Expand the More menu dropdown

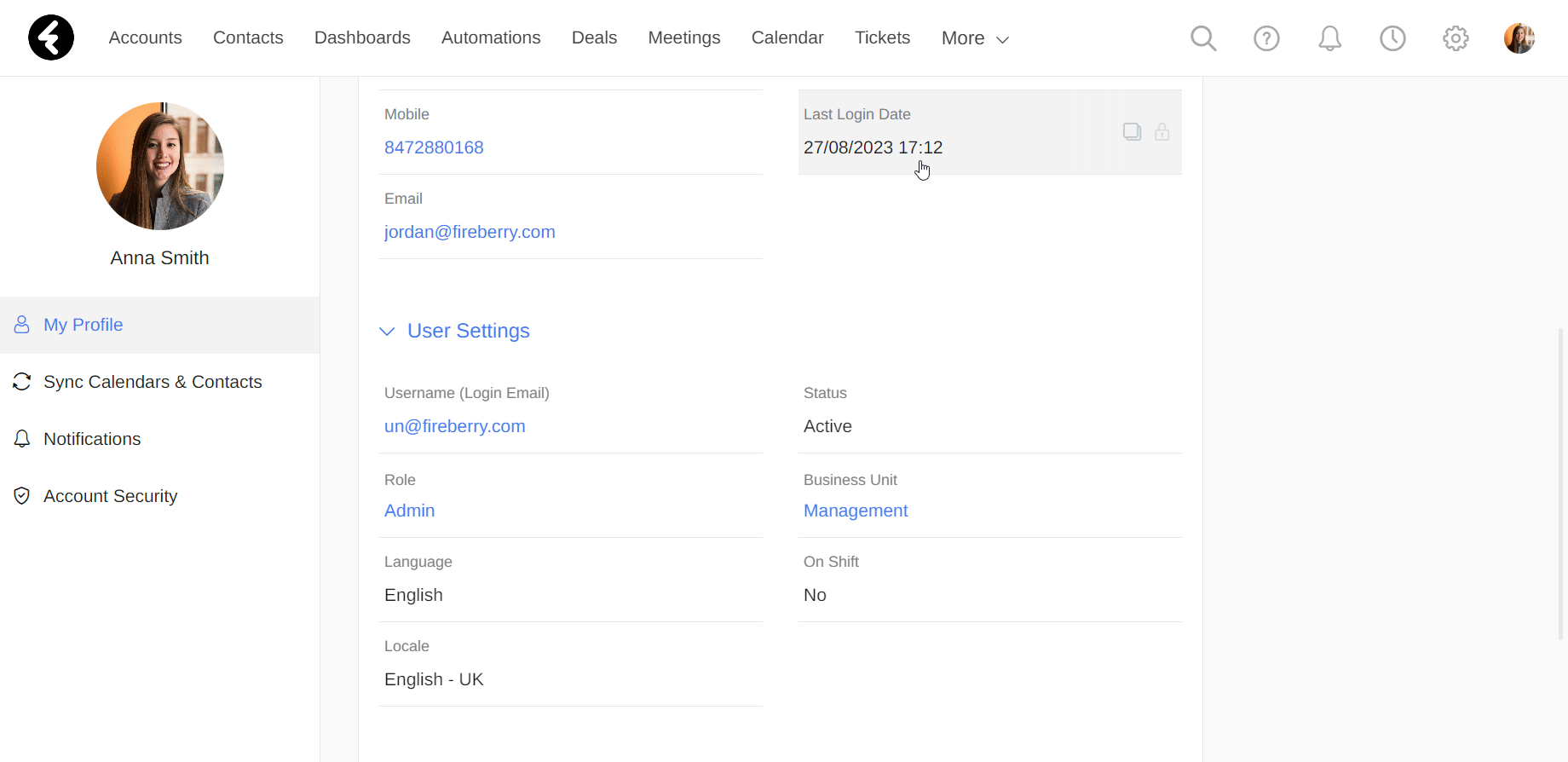975,38
